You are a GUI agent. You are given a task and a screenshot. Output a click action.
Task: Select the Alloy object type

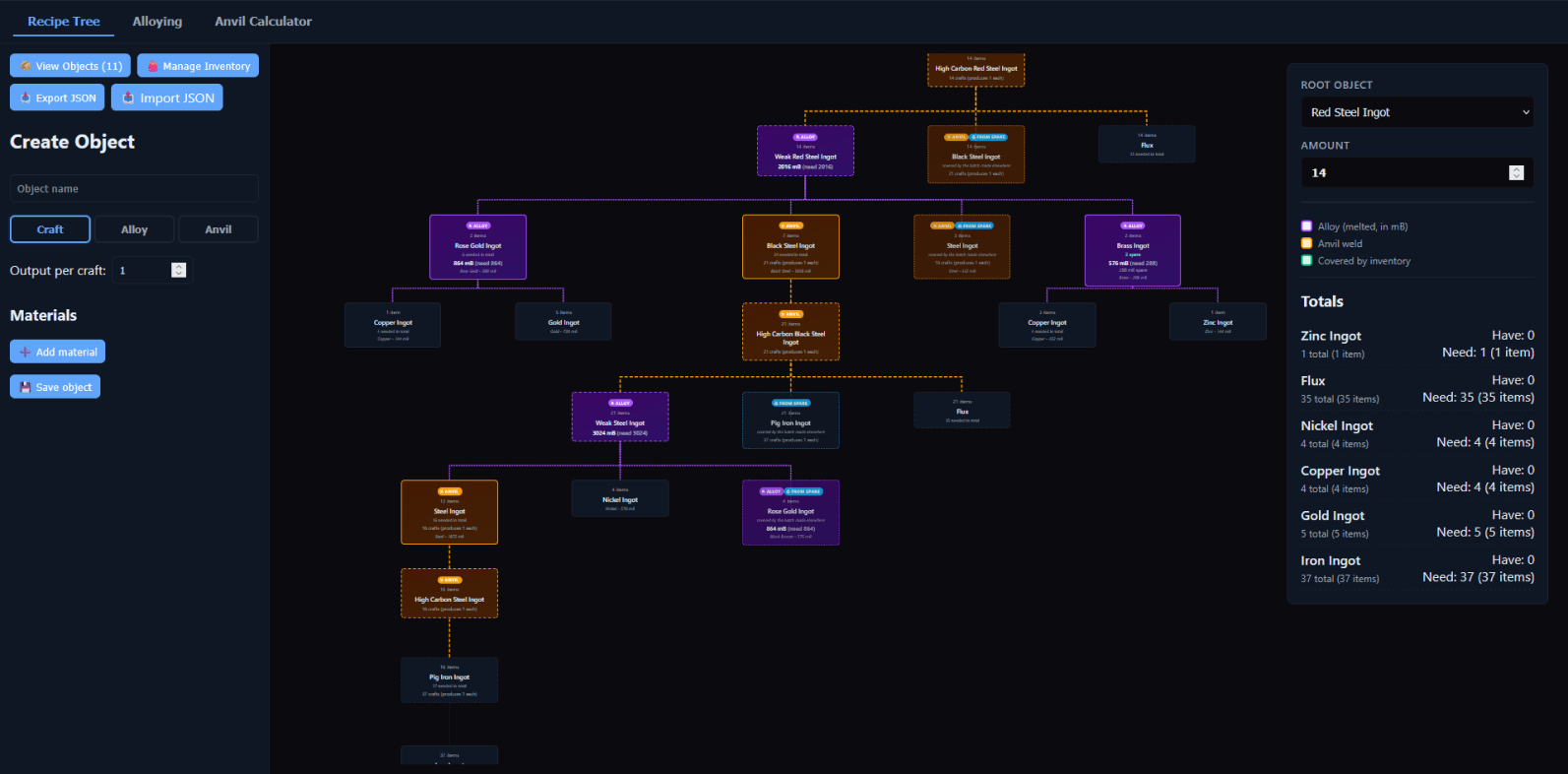point(134,229)
